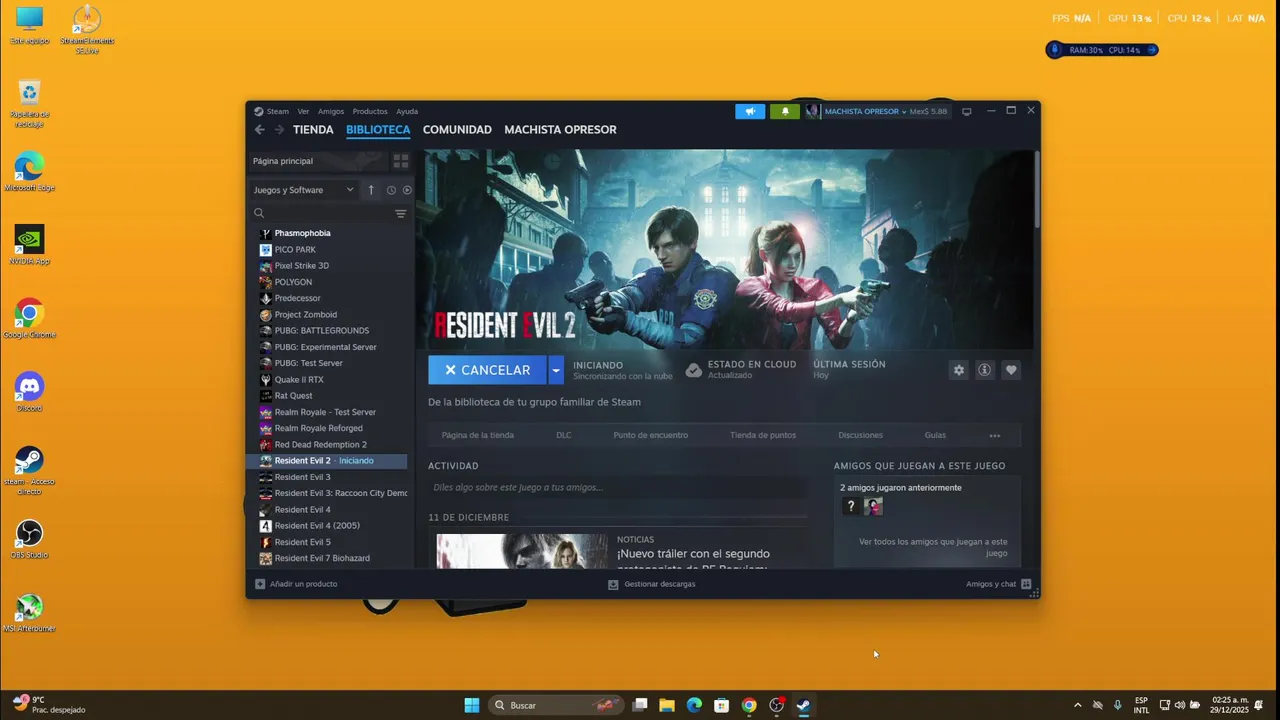The image size is (1280, 720).
Task: Open the Guías link
Action: 935,435
